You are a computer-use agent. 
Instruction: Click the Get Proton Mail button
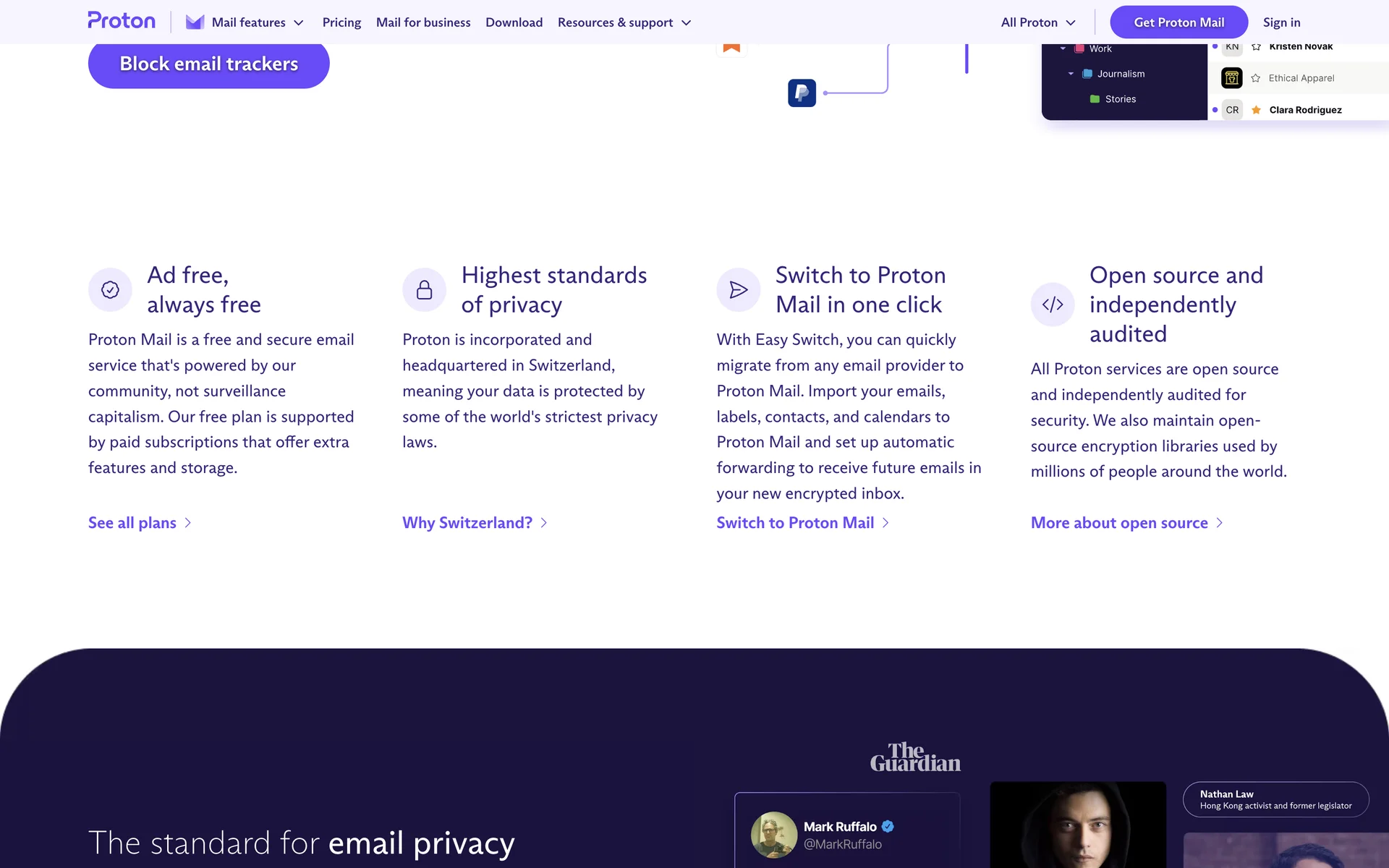click(1178, 22)
